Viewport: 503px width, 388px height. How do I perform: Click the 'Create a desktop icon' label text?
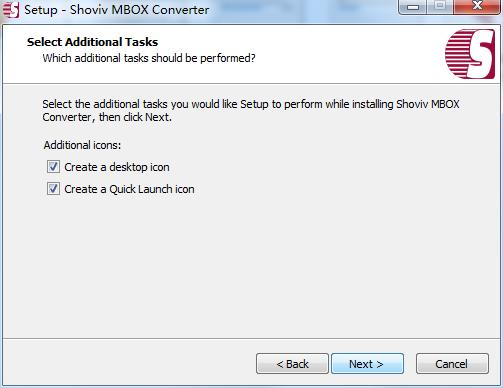[x=117, y=167]
